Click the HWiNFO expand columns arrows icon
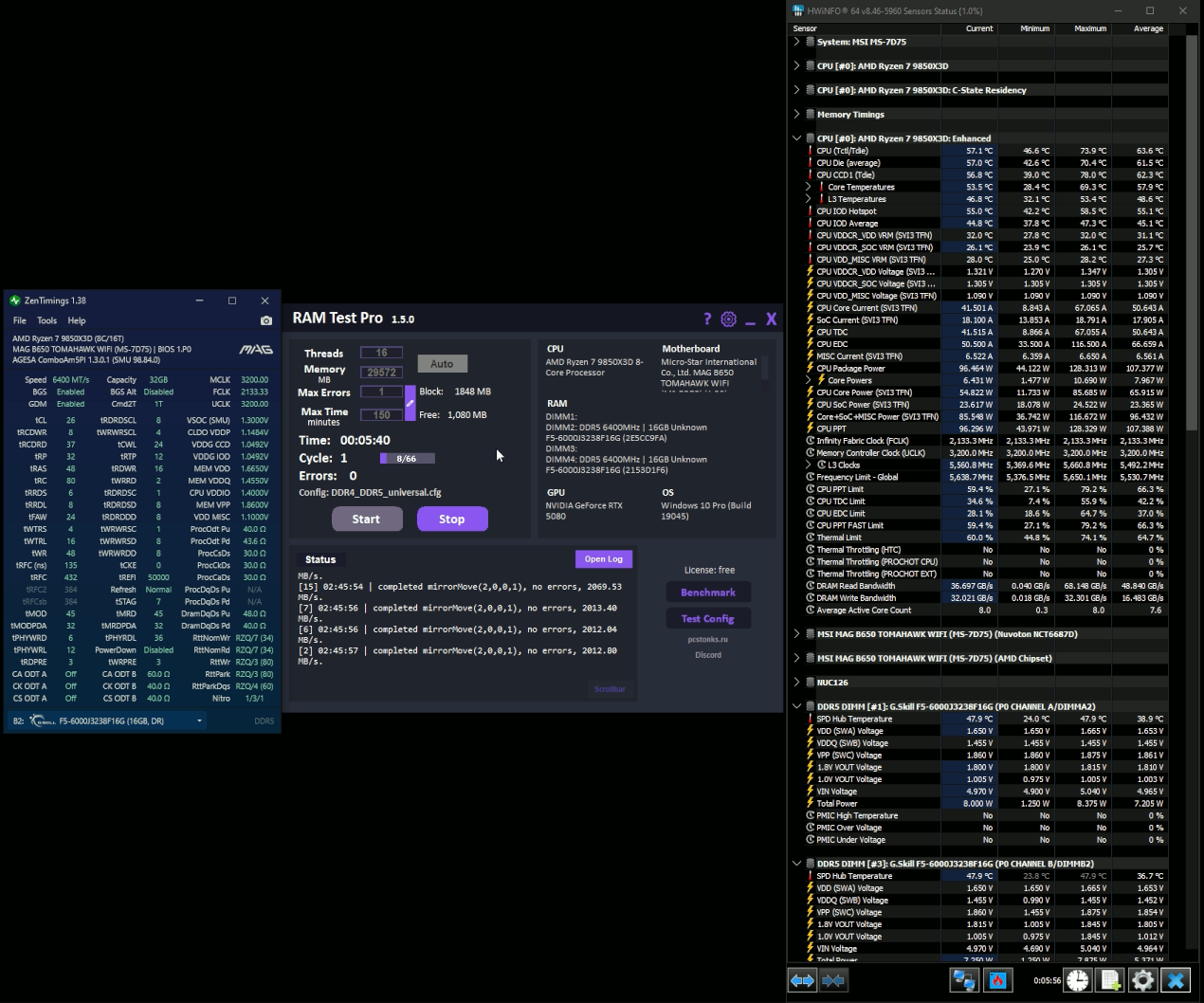 click(802, 980)
